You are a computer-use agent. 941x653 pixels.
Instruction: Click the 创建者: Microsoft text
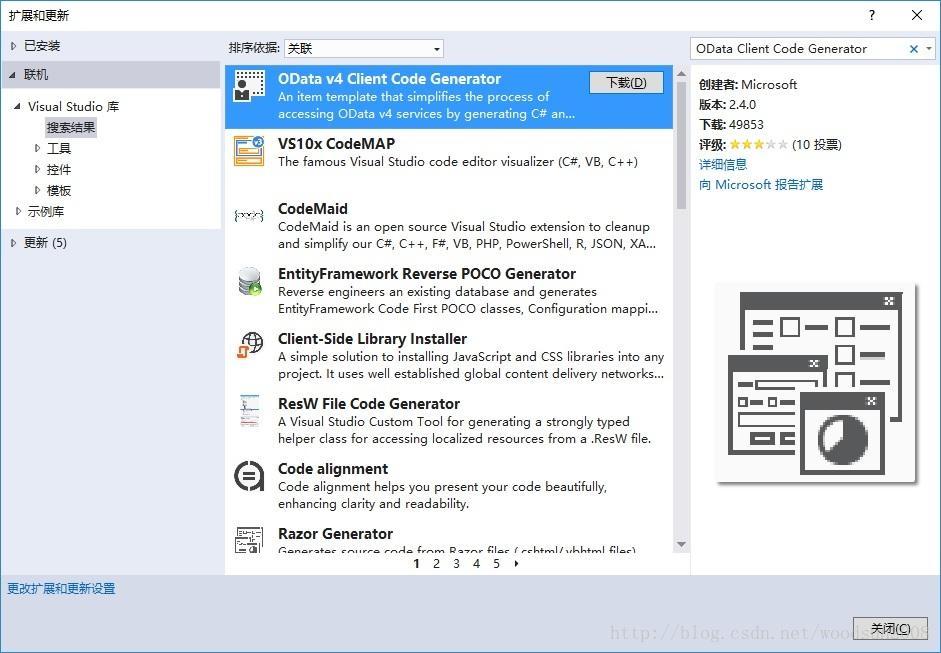pyautogui.click(x=748, y=85)
